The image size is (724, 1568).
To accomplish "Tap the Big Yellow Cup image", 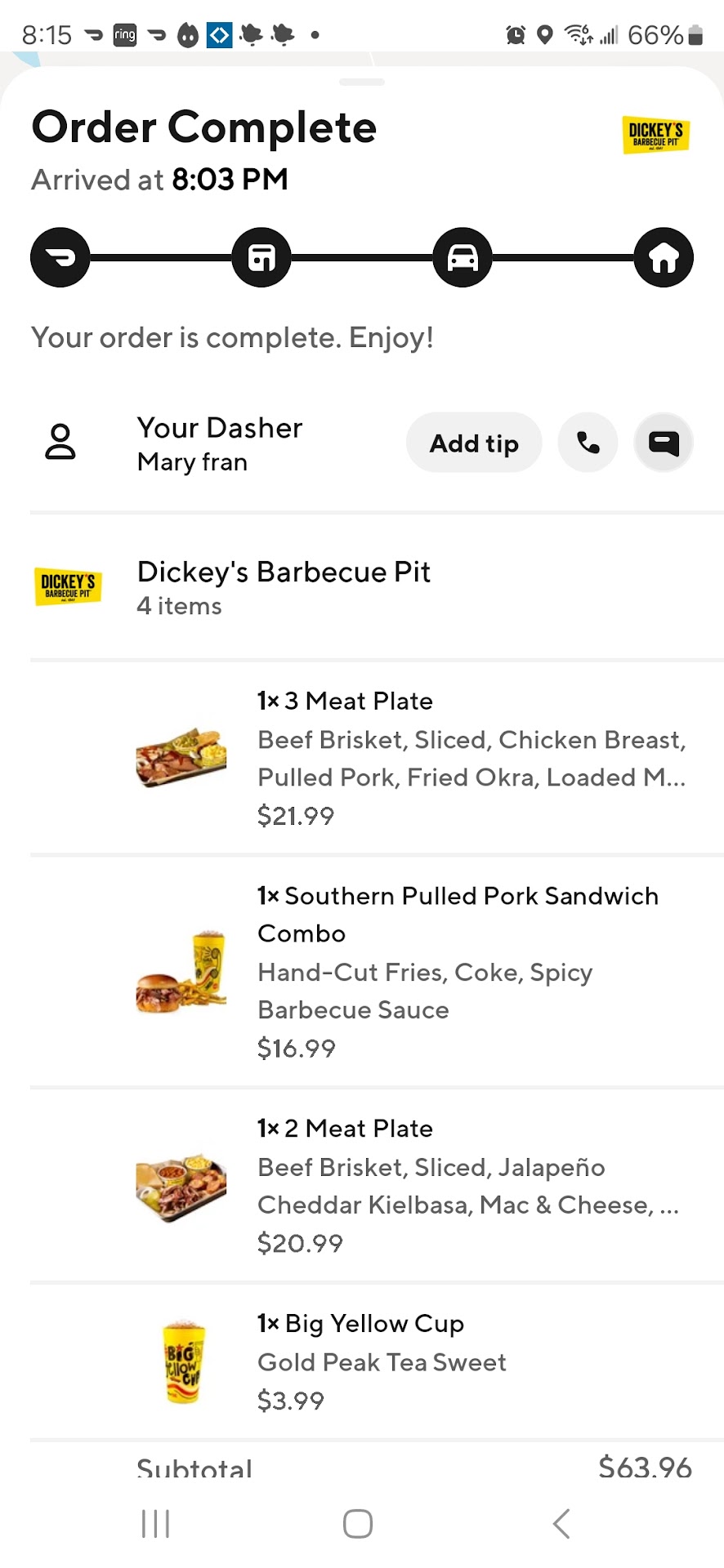I will pyautogui.click(x=181, y=1361).
